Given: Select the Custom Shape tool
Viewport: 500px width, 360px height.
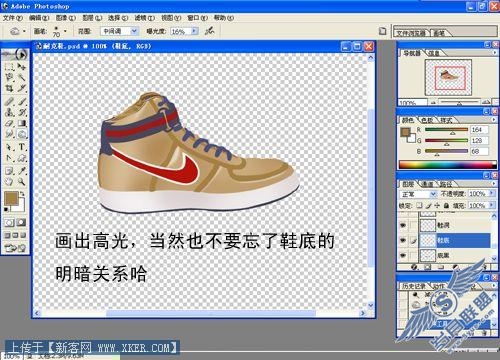Looking at the screenshot, I should [22, 158].
